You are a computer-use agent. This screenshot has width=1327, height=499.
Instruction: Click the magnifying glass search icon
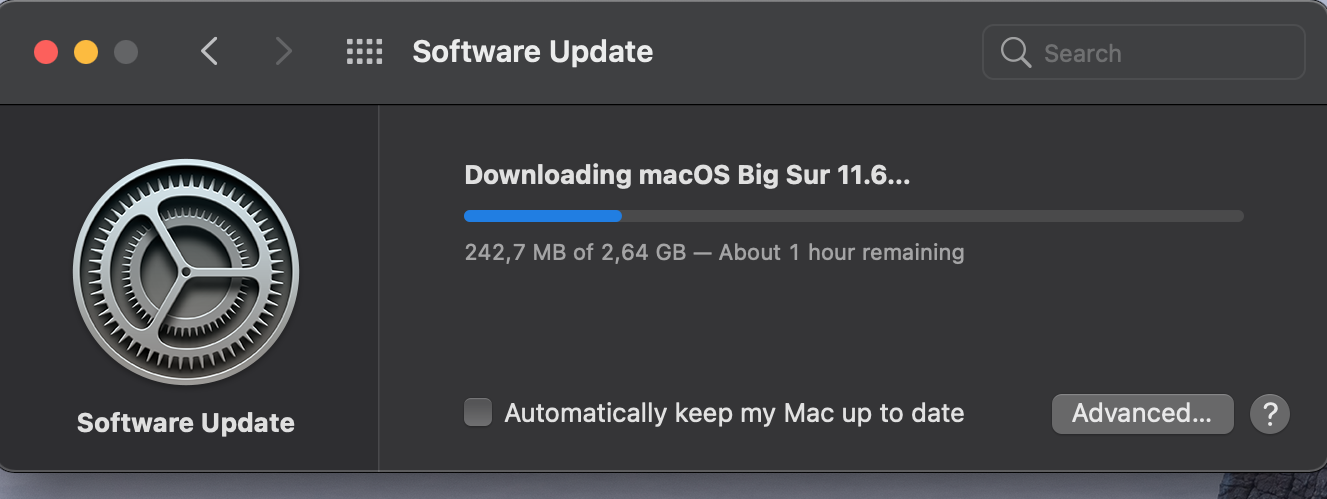coord(1015,53)
